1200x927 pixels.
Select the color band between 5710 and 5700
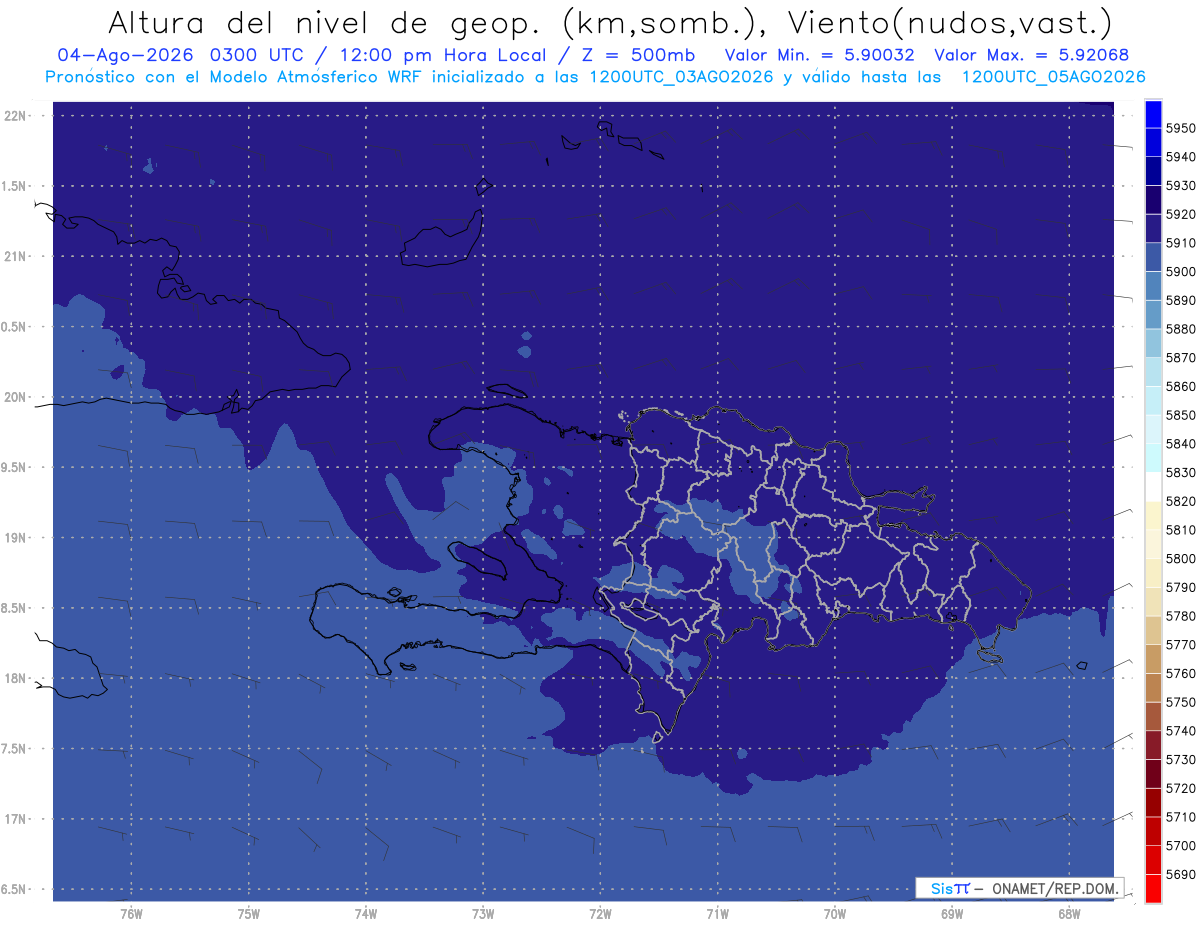[x=1153, y=831]
